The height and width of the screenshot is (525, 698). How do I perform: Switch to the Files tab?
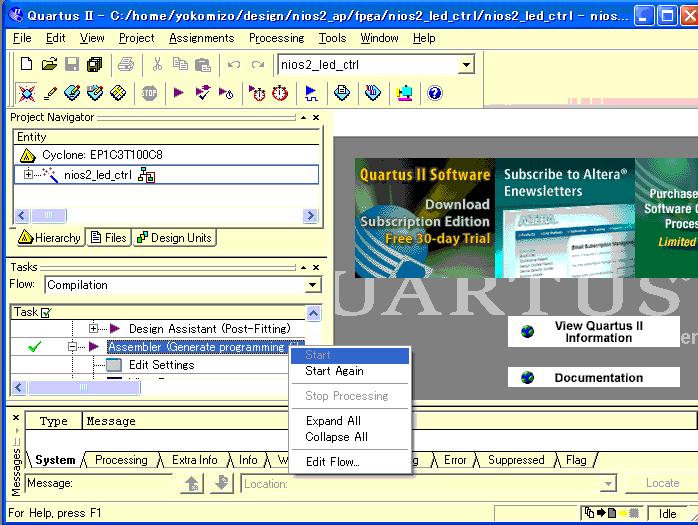[x=109, y=238]
